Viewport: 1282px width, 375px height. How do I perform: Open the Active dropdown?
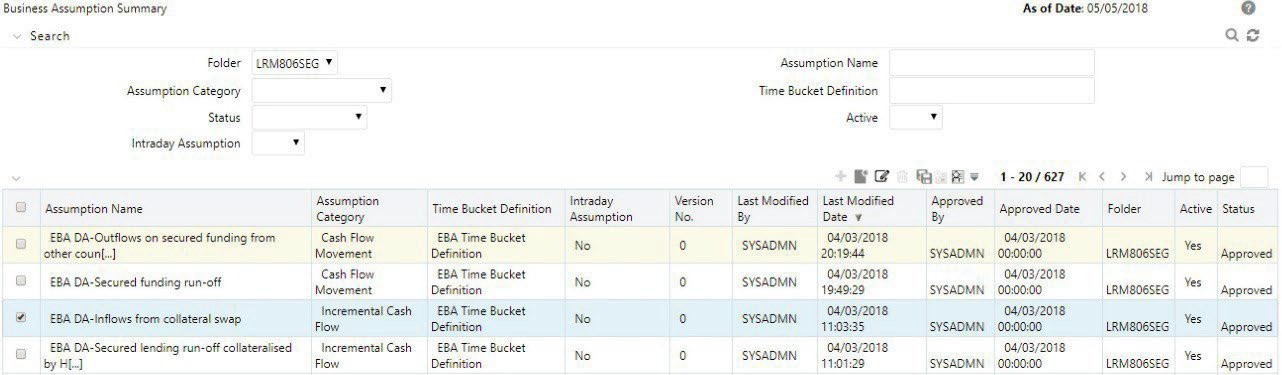point(916,117)
